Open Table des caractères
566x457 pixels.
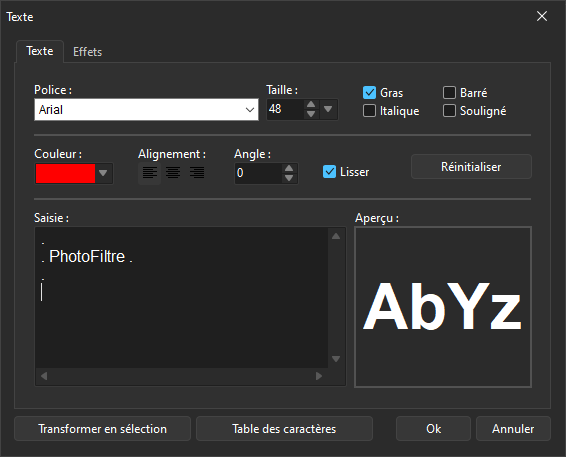[284, 429]
